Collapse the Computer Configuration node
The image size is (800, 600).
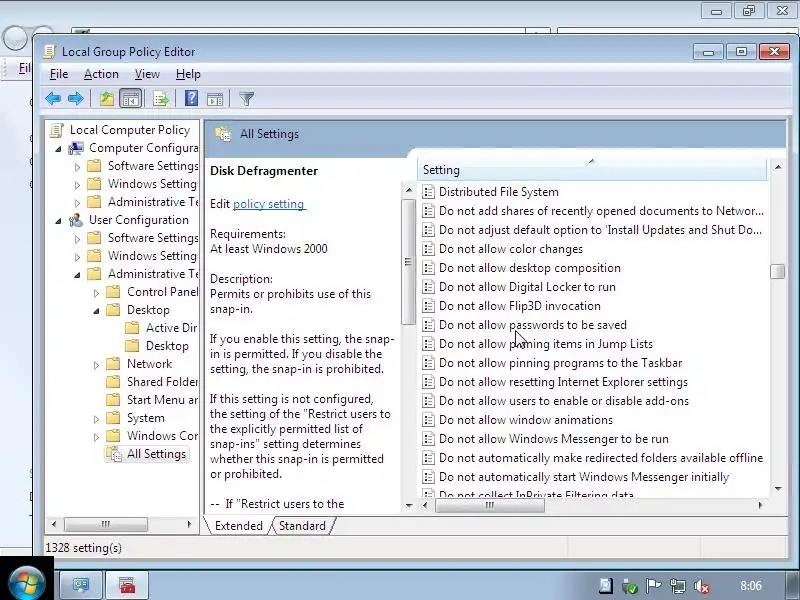(x=58, y=149)
